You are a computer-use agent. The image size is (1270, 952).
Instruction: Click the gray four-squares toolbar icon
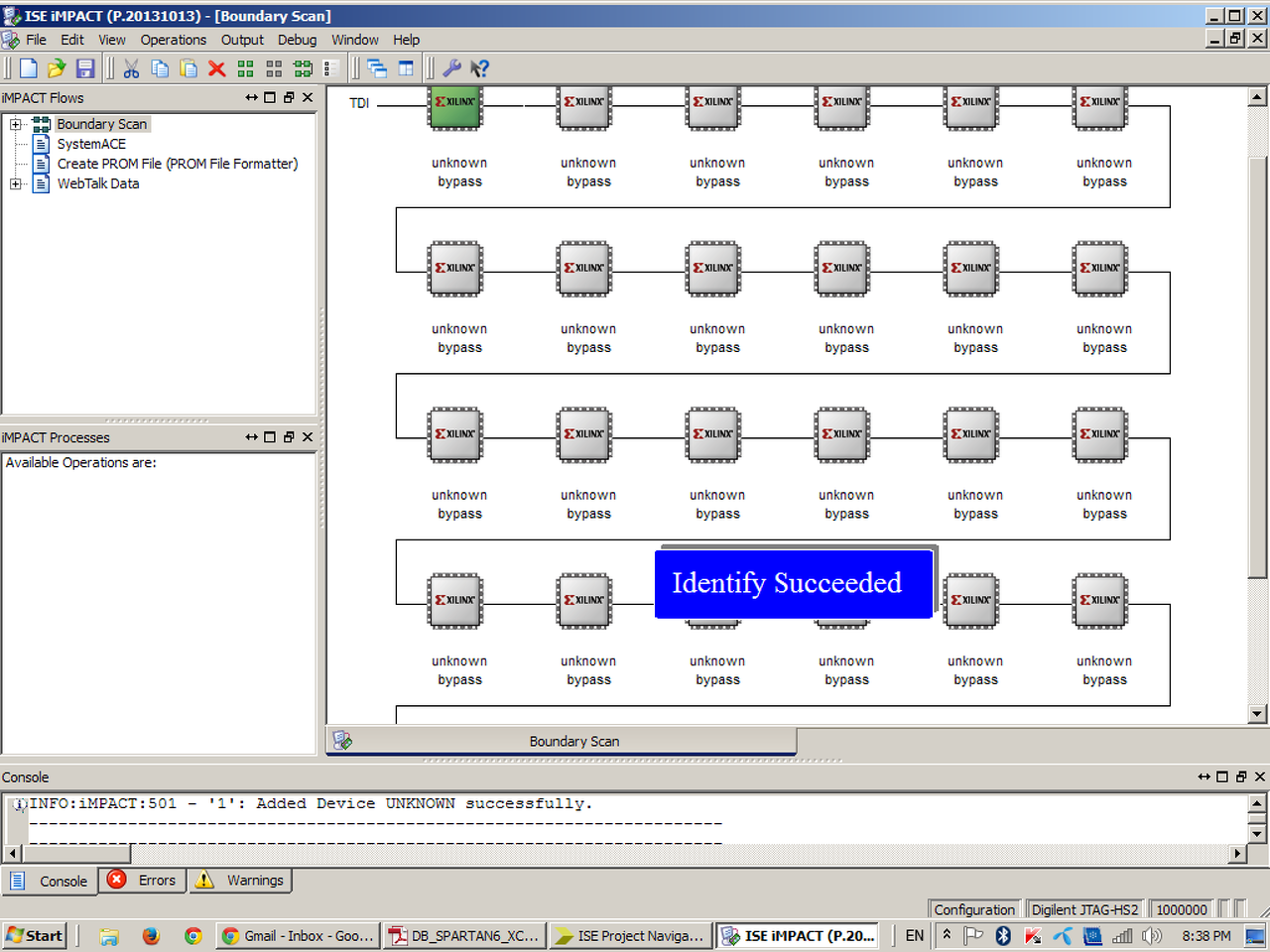tap(275, 68)
